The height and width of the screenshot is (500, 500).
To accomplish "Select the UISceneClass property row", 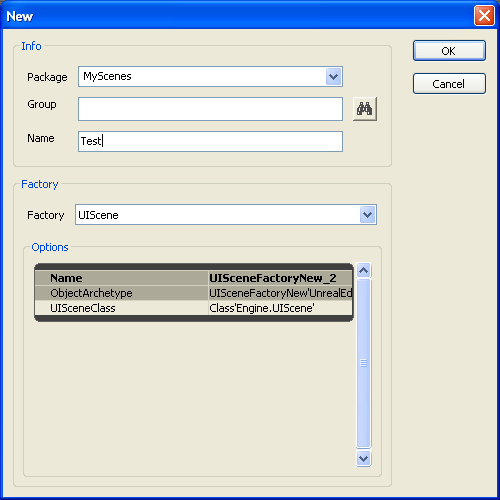I will pos(194,308).
